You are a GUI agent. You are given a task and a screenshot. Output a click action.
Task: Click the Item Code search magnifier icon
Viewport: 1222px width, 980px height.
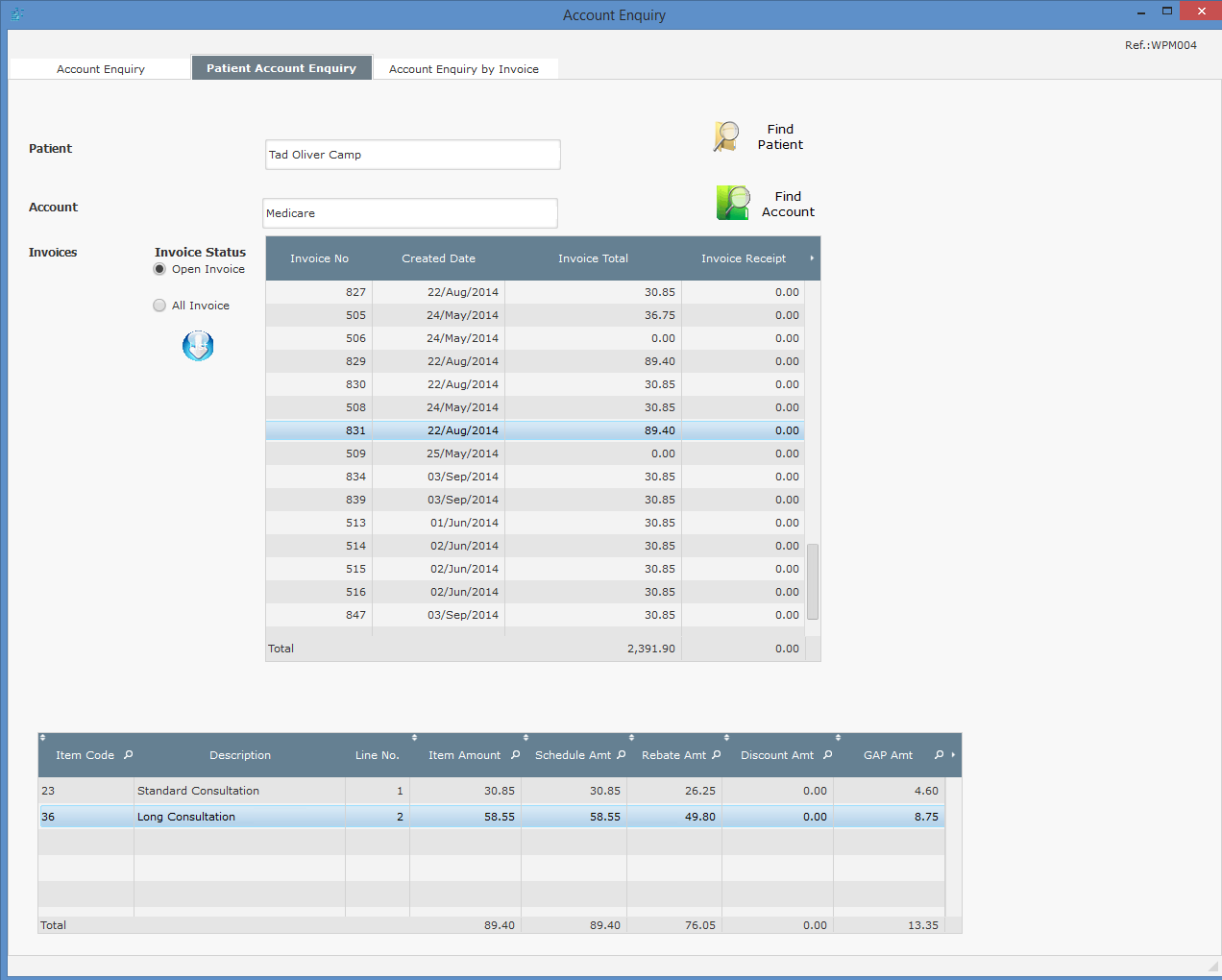tap(129, 755)
